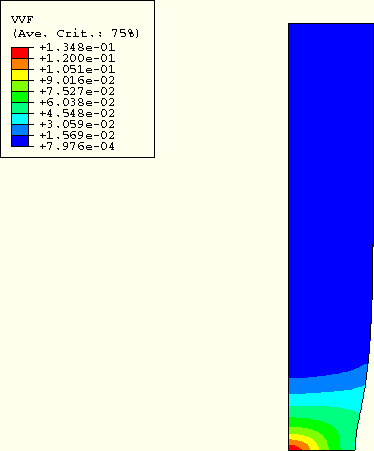Click the +6.038e-02 legend value
Viewport: 374px width, 451px height.
tap(77, 102)
